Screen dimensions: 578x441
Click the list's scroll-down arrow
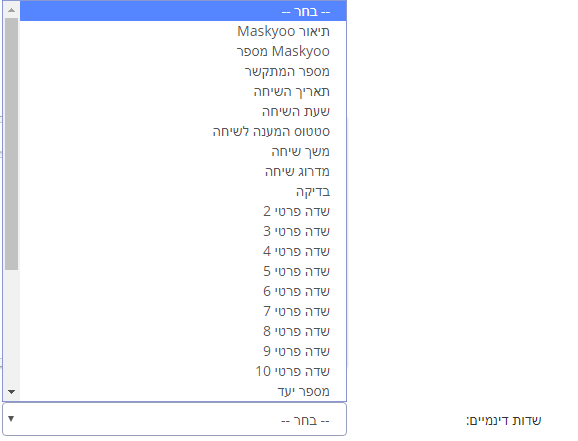tap(11, 392)
